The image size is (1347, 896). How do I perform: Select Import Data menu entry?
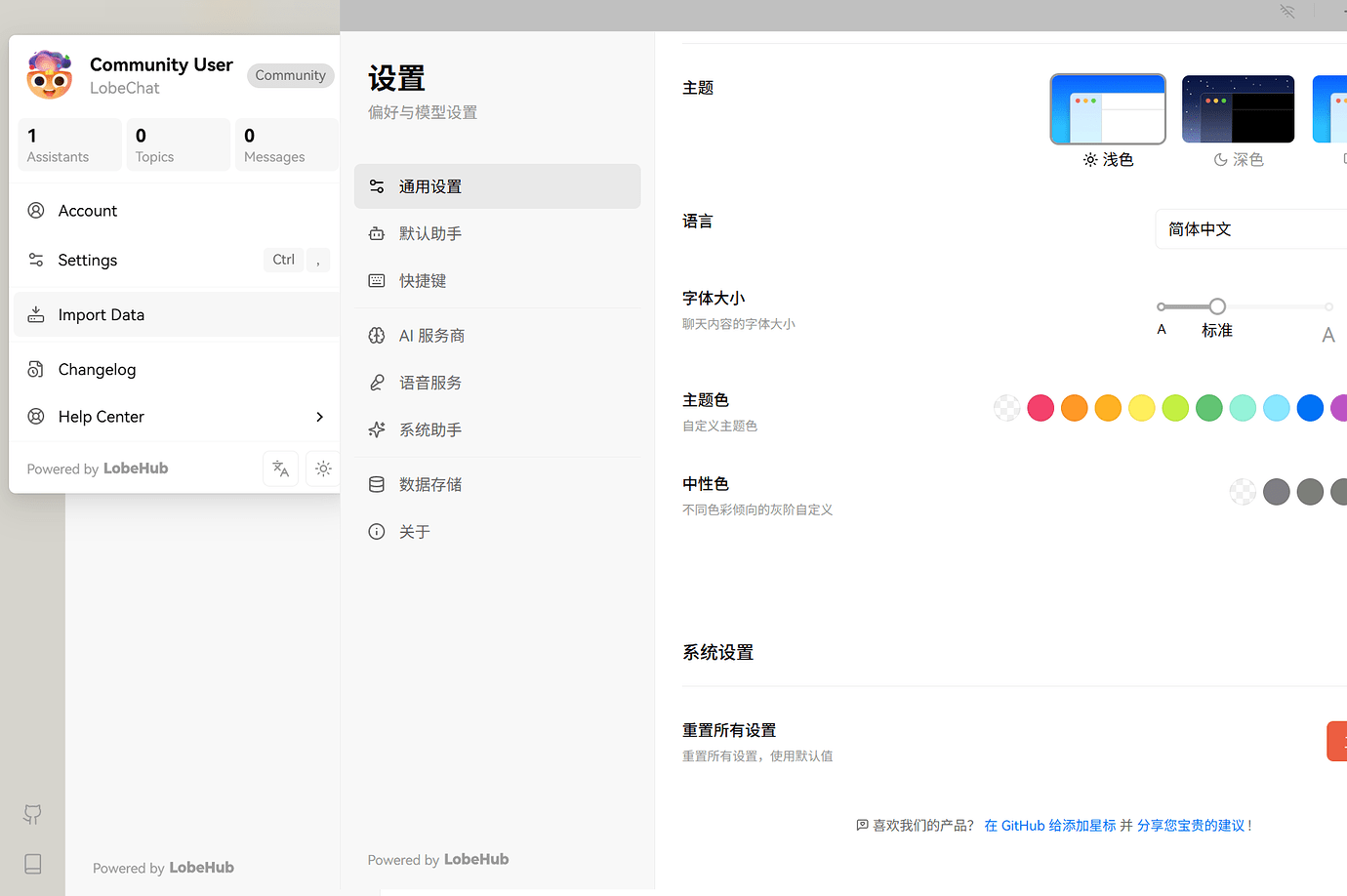coord(176,314)
